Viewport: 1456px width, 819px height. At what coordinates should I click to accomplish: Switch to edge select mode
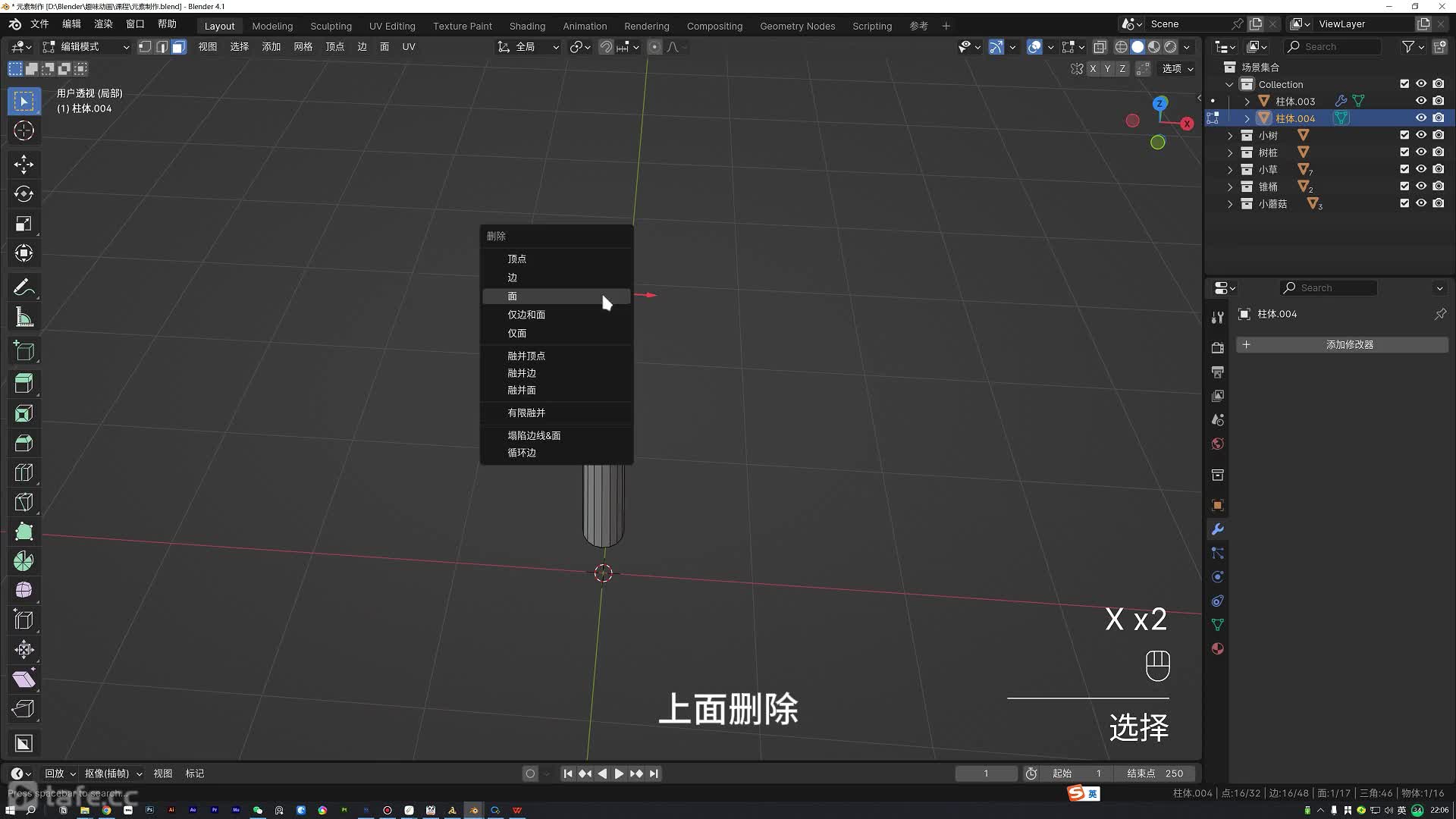coord(162,47)
